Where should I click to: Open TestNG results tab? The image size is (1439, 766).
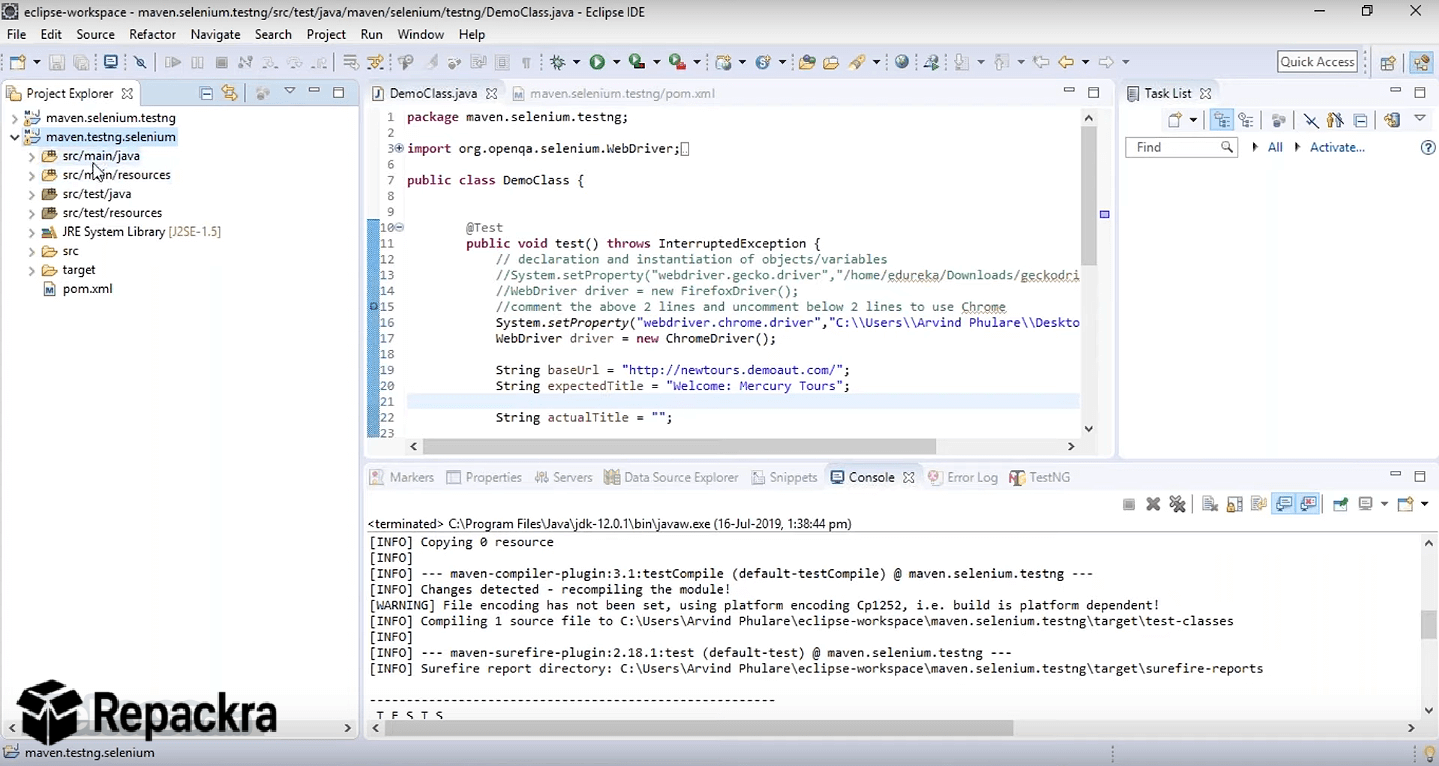tap(1039, 477)
